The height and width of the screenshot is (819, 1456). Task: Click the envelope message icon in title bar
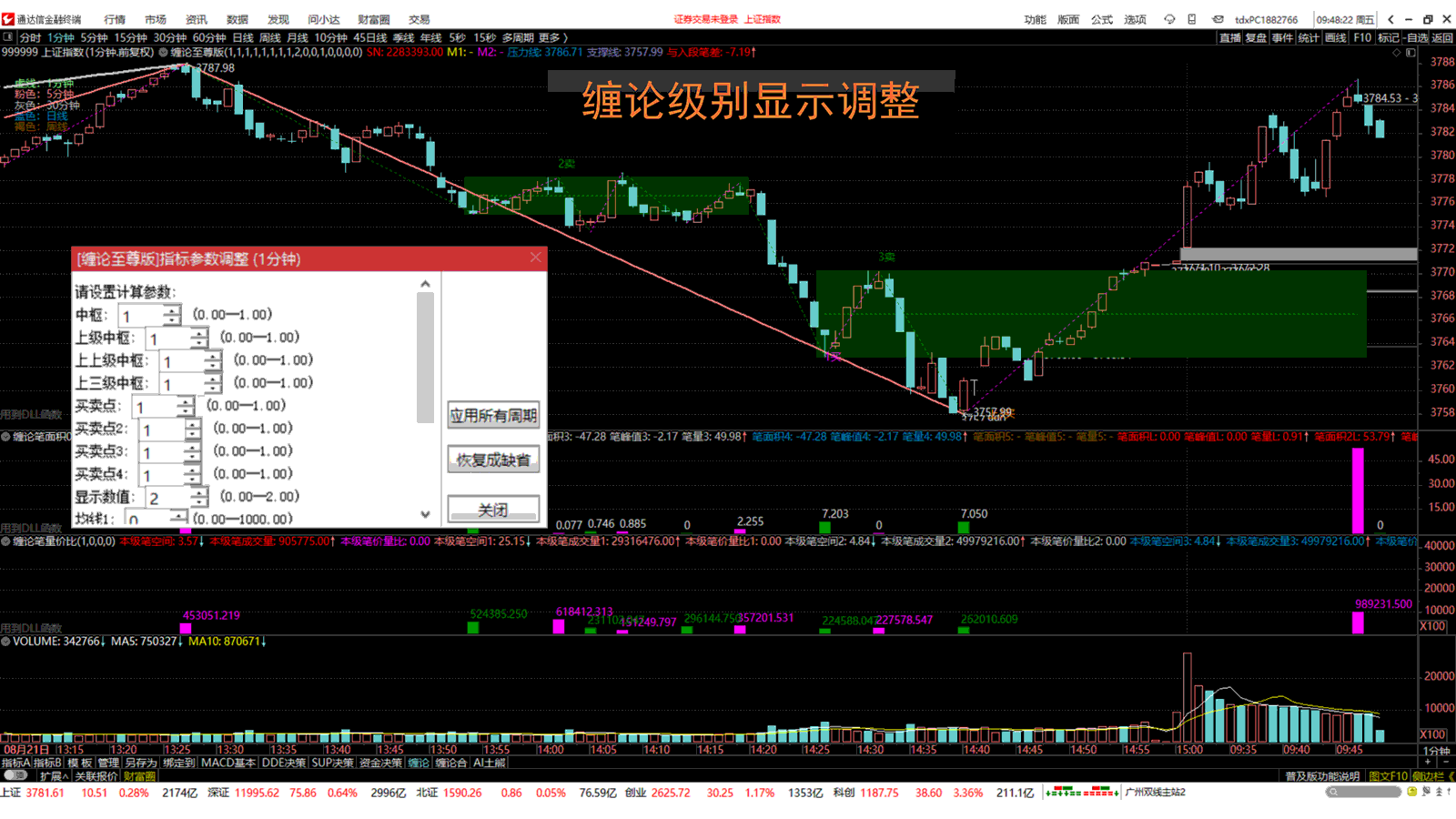tap(1218, 19)
